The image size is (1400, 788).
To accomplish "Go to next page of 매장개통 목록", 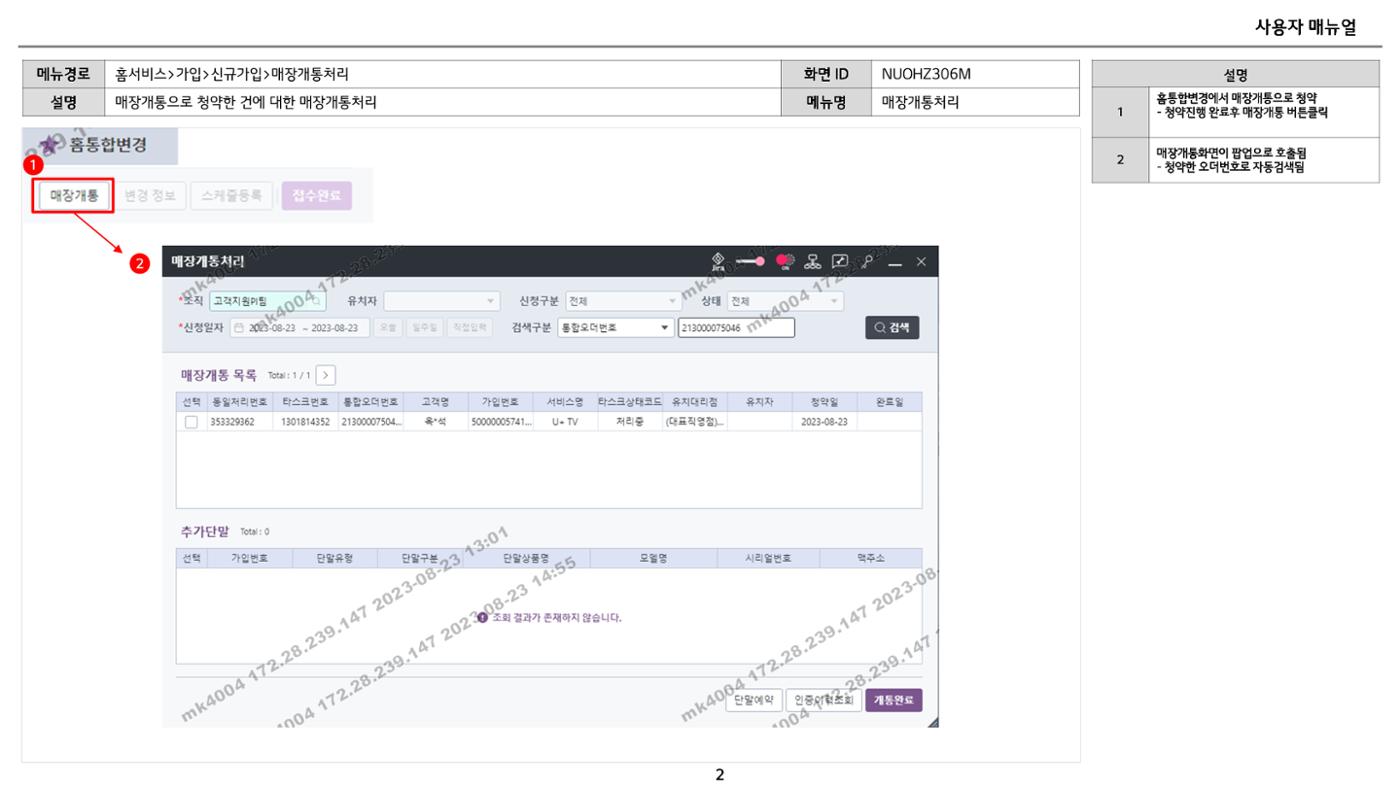I will 326,376.
